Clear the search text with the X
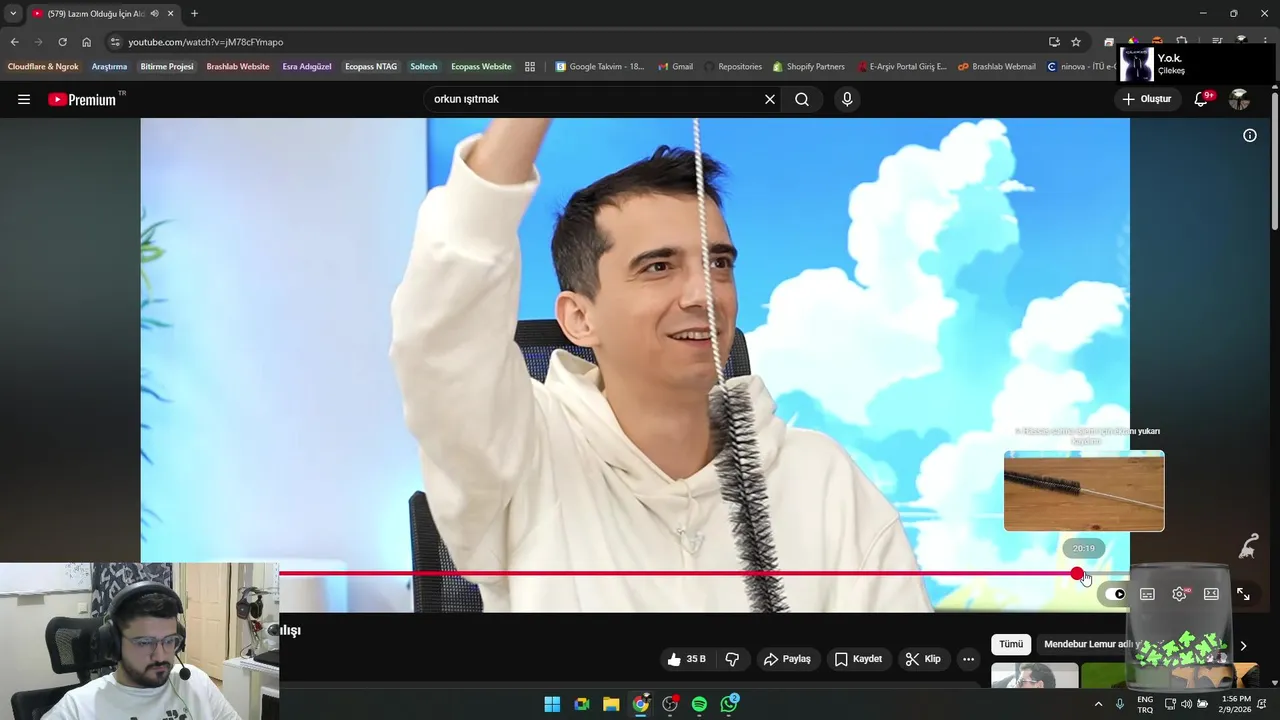Screen dimensions: 1280x720 pos(770,99)
